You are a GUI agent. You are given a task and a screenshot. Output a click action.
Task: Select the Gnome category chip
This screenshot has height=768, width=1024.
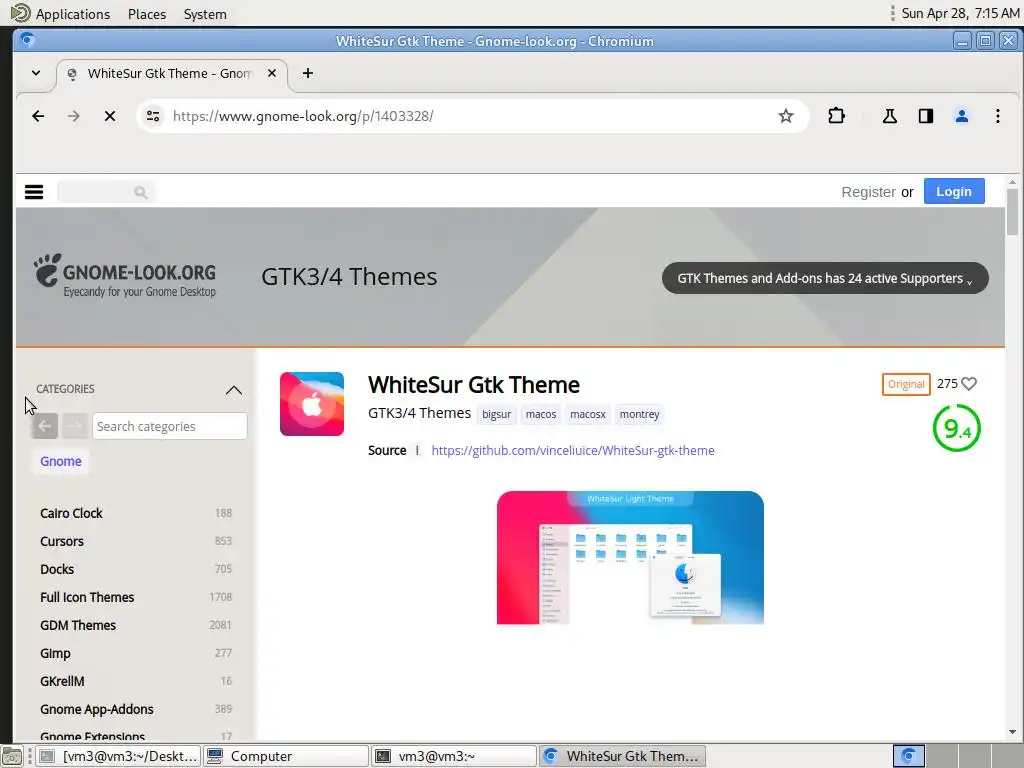pos(61,461)
